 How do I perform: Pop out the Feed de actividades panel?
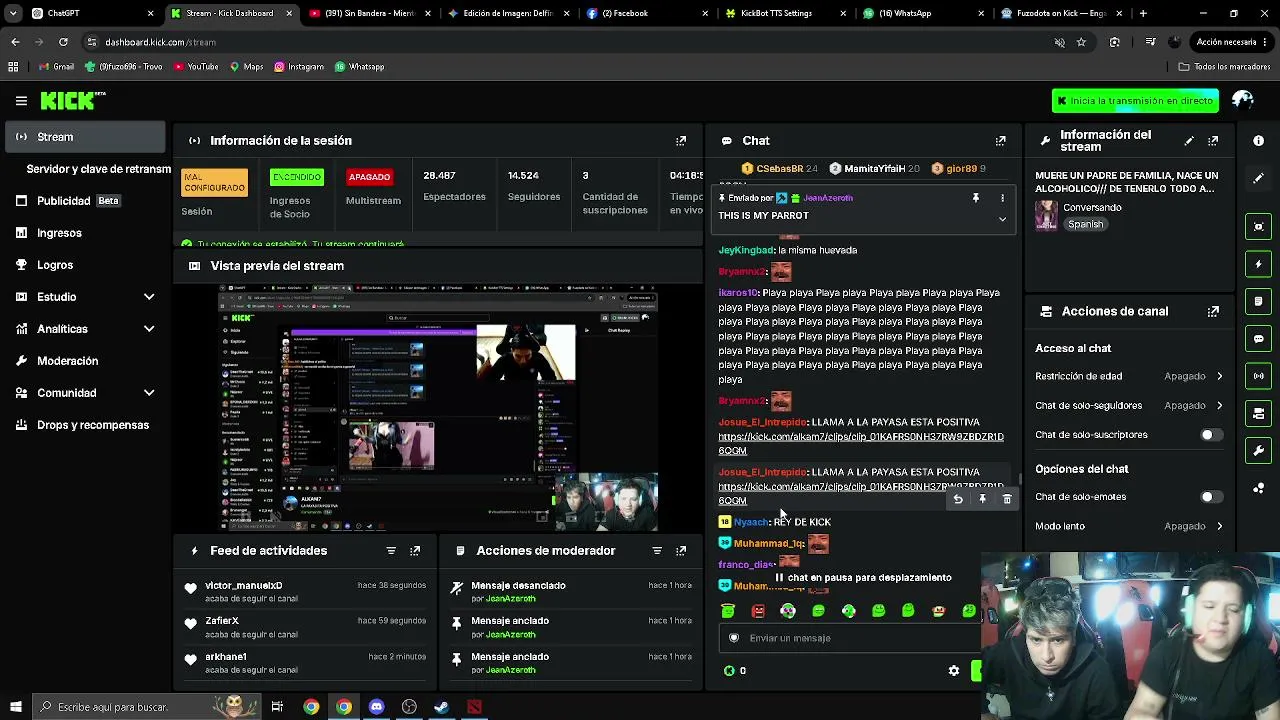click(x=415, y=551)
